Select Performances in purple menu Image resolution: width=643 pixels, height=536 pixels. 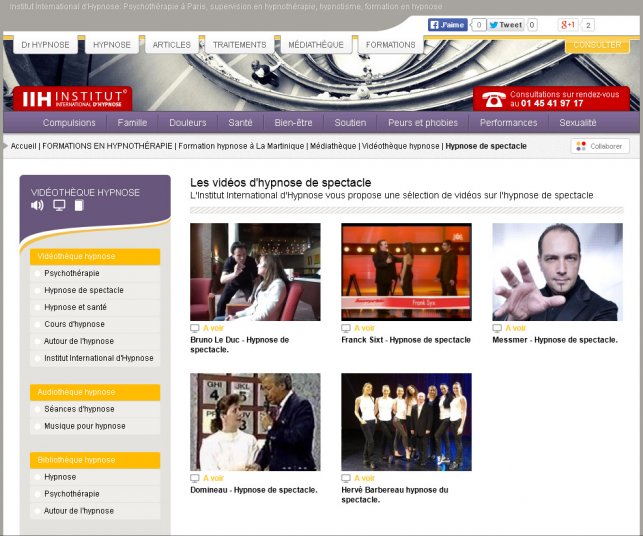point(508,123)
